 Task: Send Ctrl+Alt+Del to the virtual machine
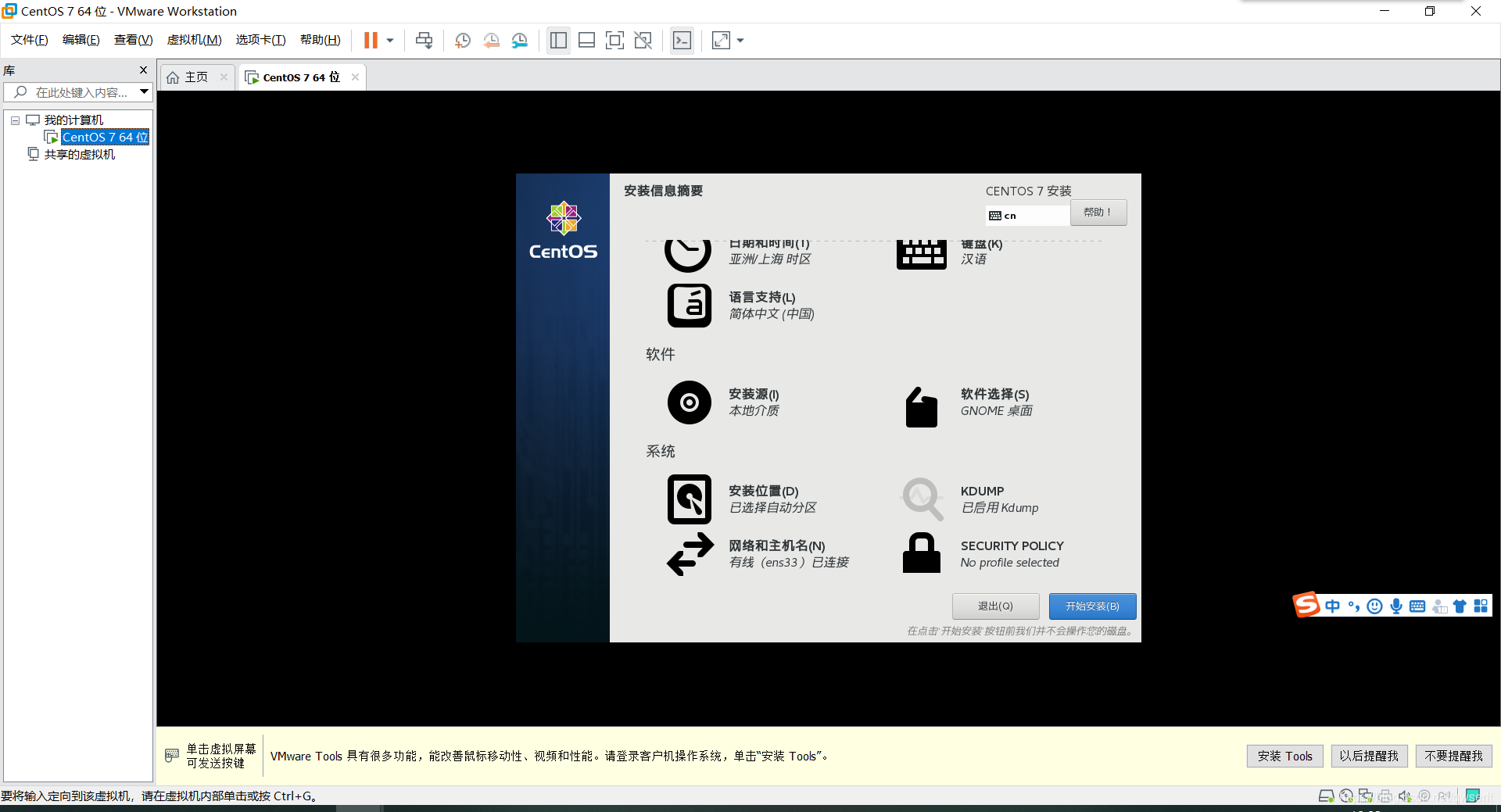click(x=425, y=40)
